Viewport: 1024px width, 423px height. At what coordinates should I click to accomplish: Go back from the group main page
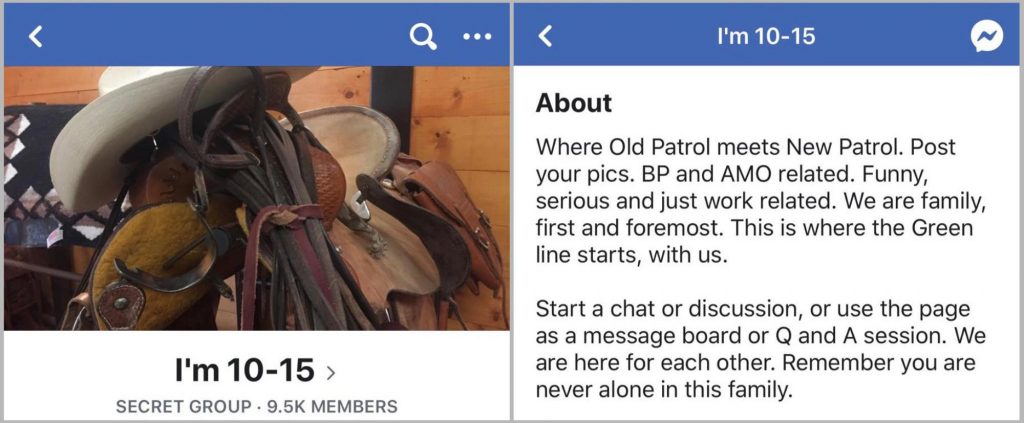[x=36, y=37]
